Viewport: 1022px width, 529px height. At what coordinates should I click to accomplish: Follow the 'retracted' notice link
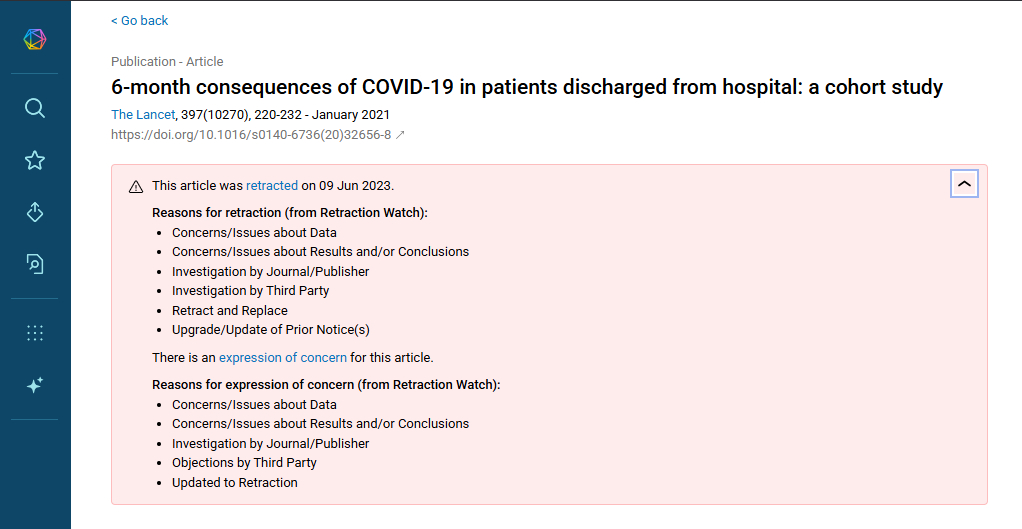(x=272, y=186)
